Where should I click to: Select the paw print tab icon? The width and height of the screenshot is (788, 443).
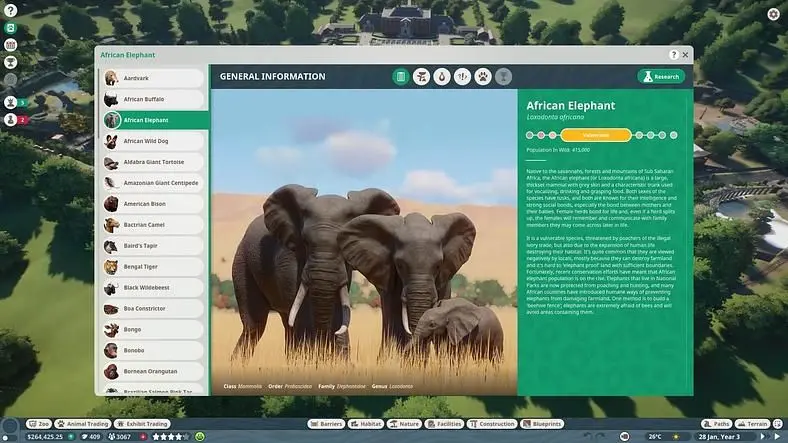(483, 77)
